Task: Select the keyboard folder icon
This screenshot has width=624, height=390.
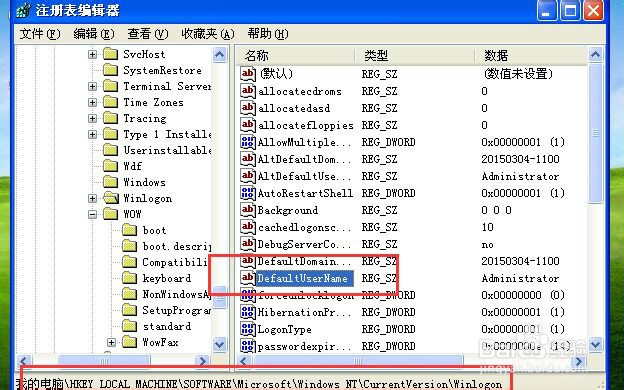Action: tap(129, 278)
